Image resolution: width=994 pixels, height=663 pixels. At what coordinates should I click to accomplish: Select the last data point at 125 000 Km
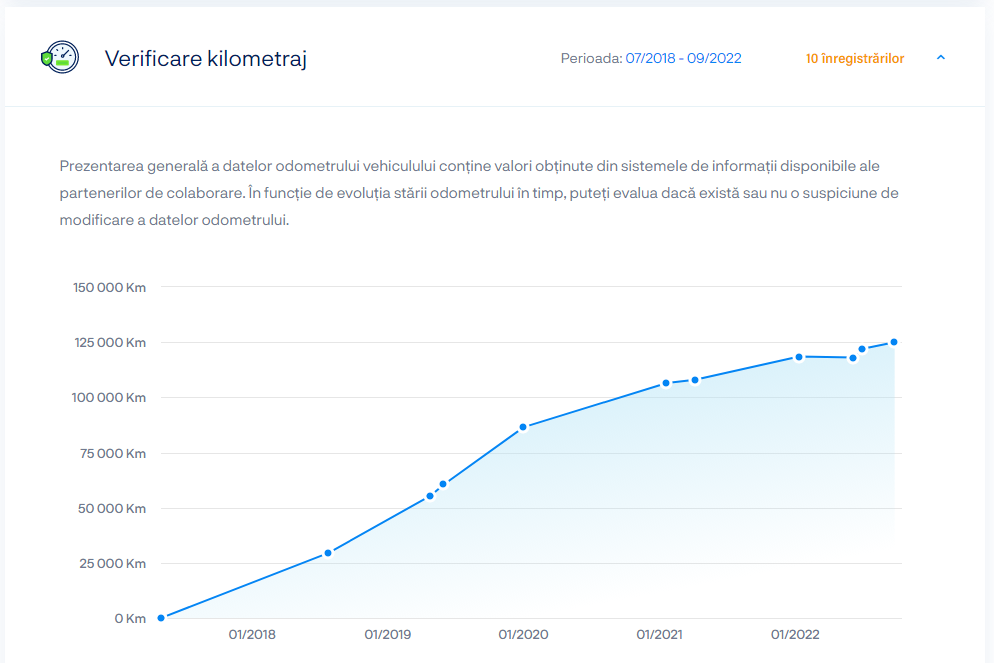[x=894, y=342]
